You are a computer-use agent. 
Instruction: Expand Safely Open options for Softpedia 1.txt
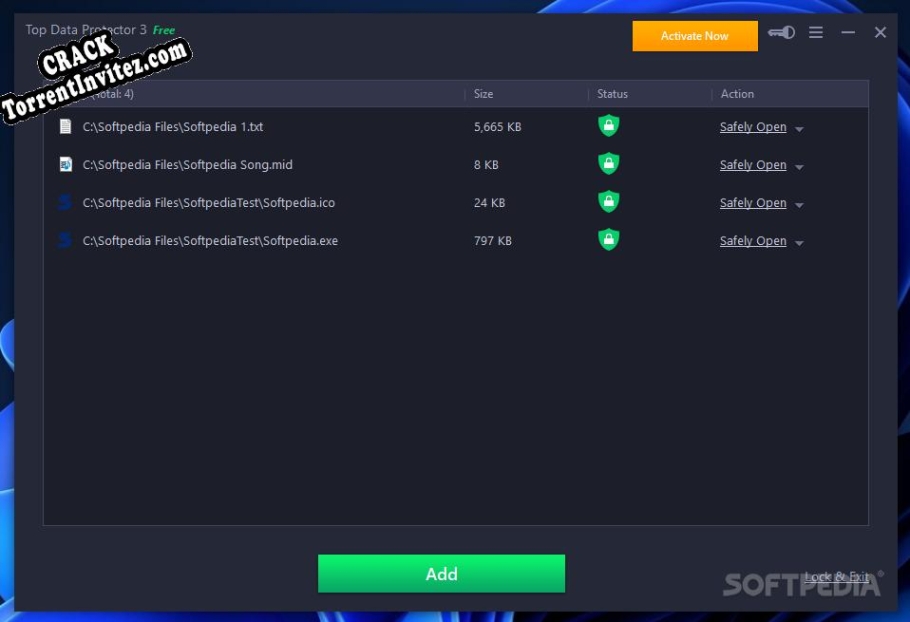797,127
